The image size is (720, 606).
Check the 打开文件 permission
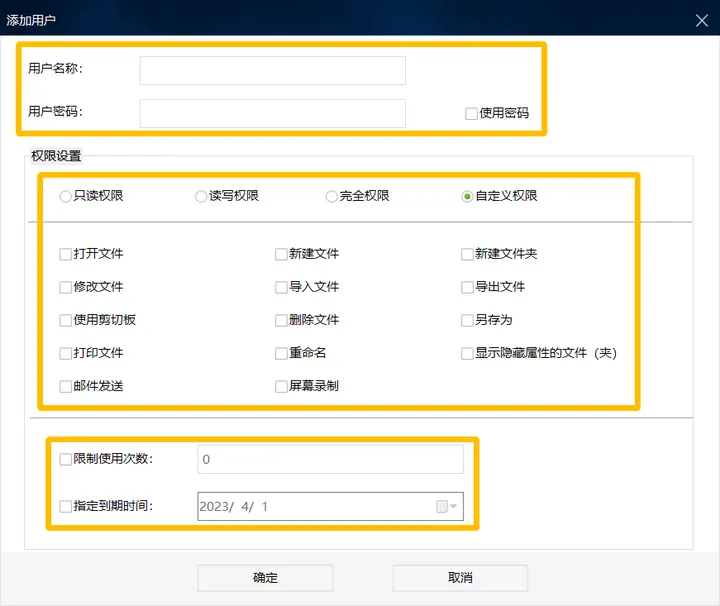coord(66,254)
